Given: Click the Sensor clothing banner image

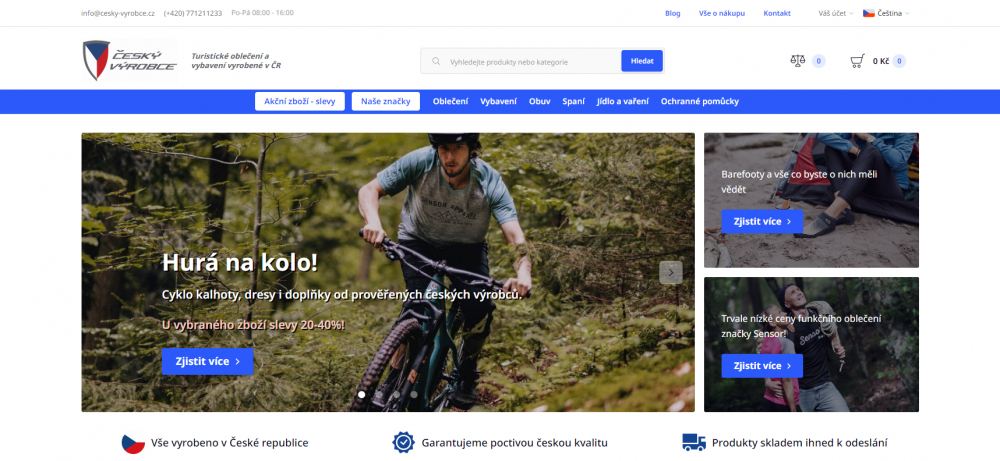Looking at the screenshot, I should [x=811, y=344].
